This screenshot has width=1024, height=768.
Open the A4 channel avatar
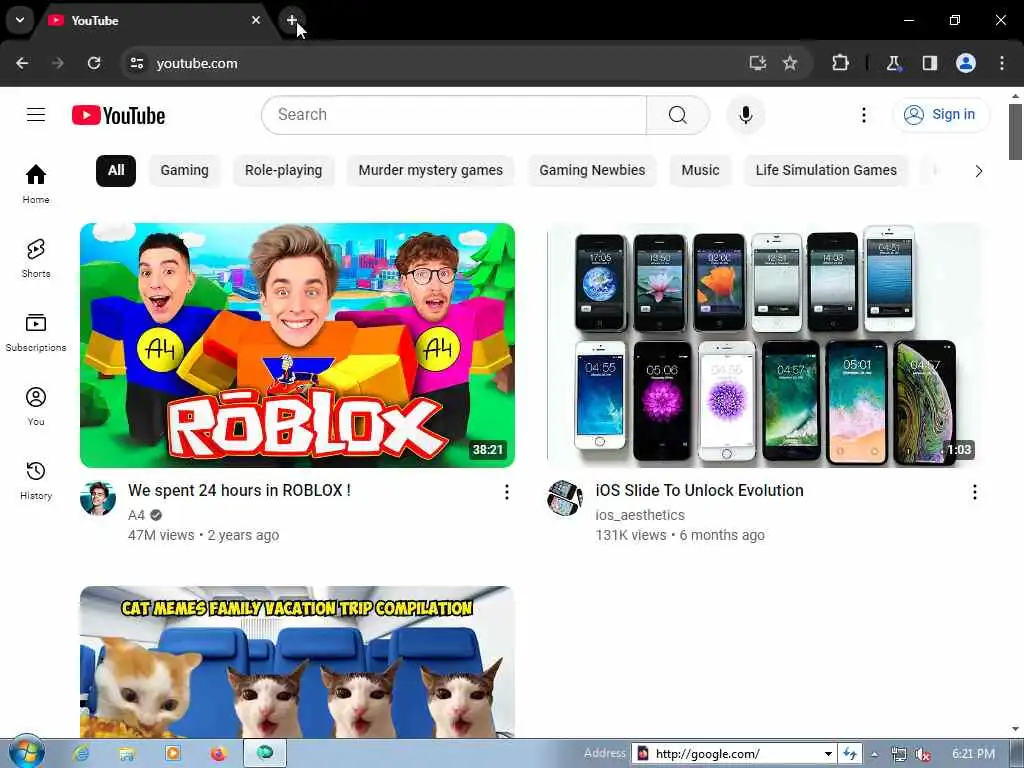pos(98,498)
